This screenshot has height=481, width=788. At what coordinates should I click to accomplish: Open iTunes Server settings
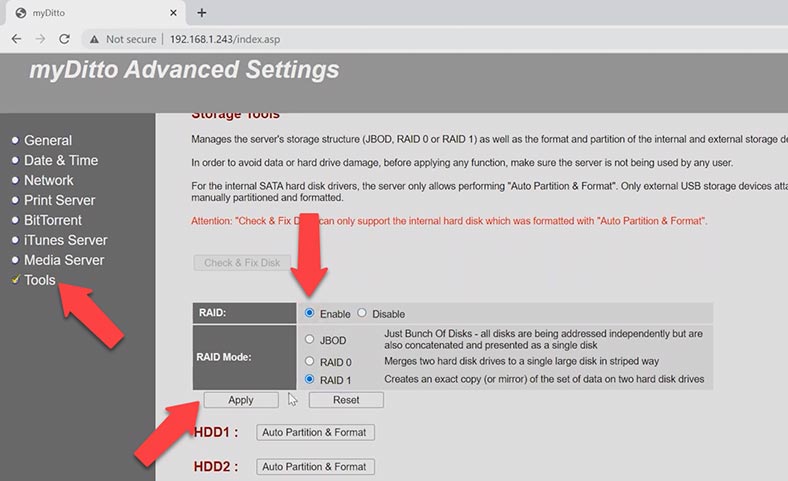(x=65, y=240)
